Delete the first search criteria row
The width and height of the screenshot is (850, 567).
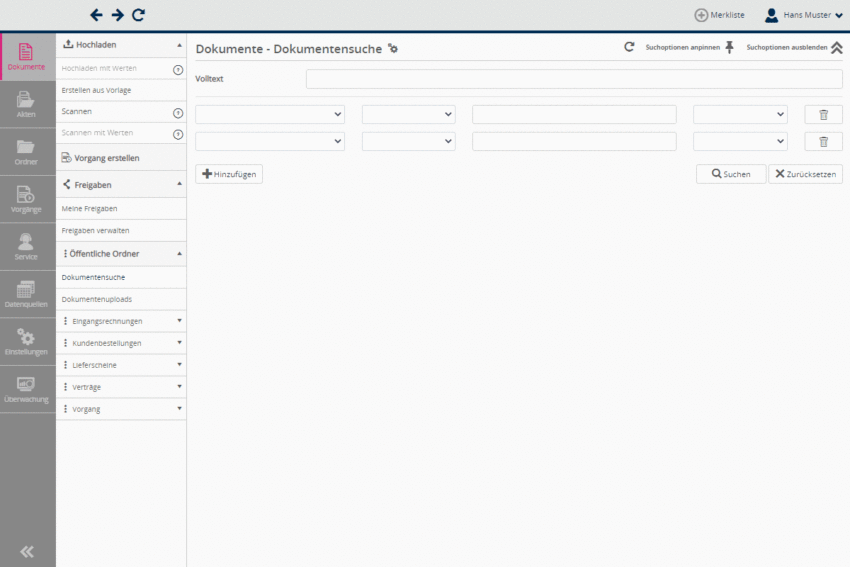click(823, 115)
